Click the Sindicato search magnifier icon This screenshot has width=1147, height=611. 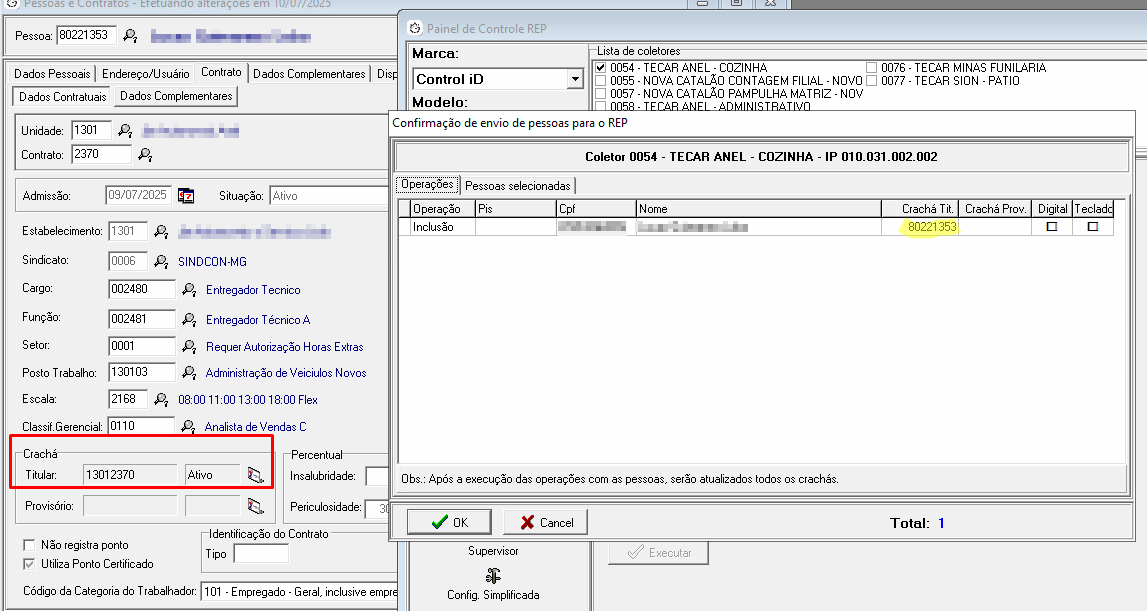coord(161,261)
